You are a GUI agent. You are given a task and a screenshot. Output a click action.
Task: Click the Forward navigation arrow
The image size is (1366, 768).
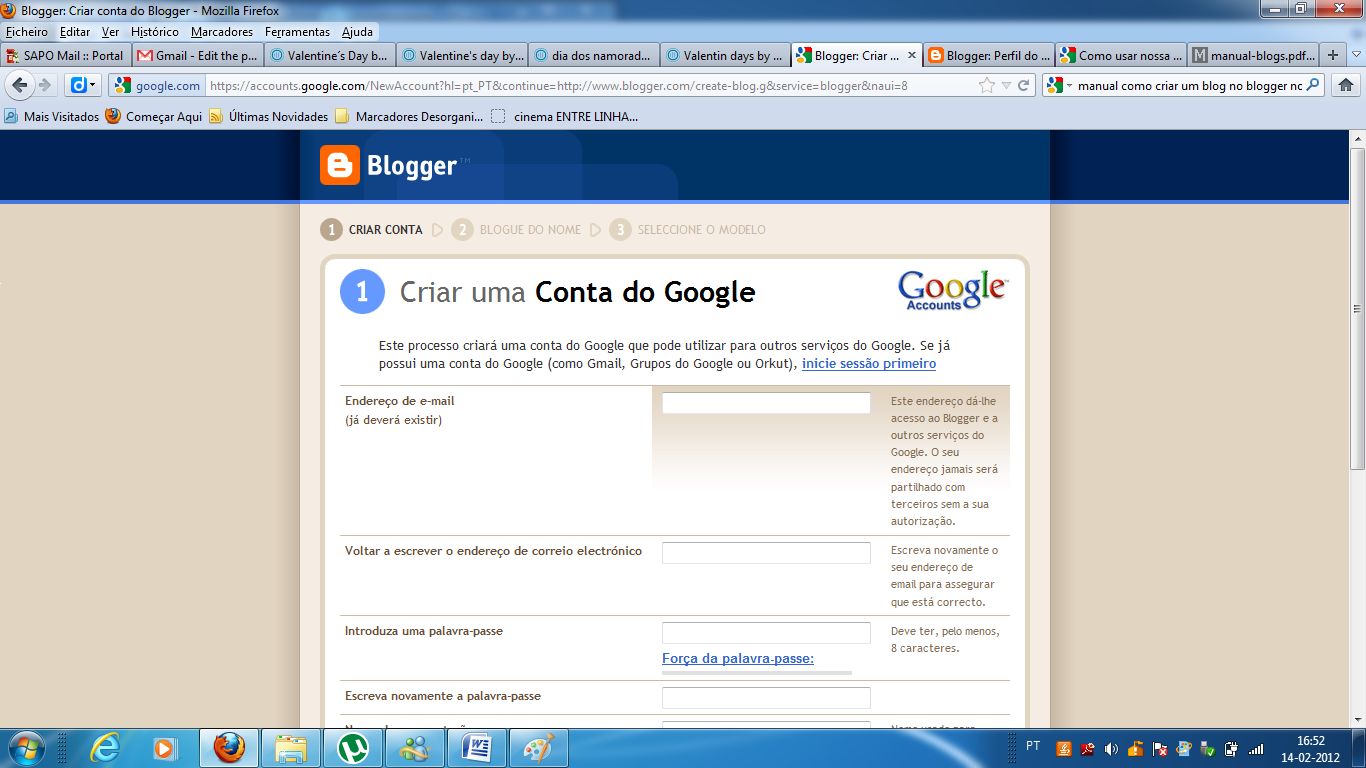44,85
